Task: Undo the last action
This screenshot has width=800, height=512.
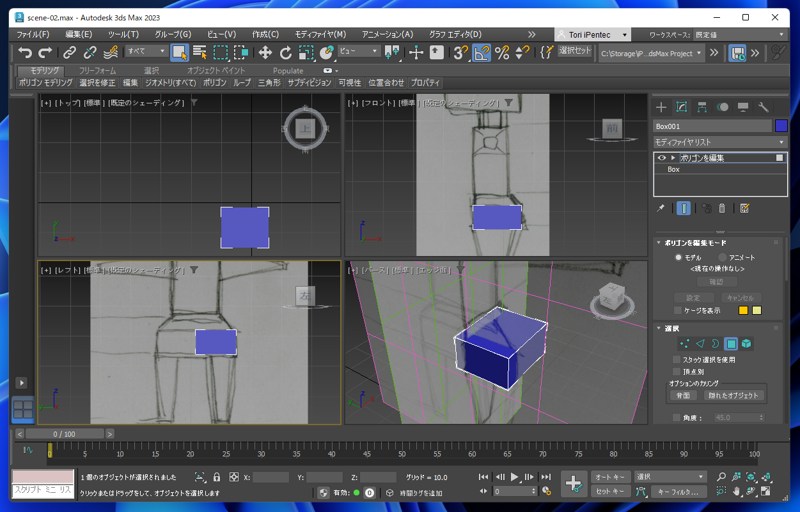Action: click(24, 52)
